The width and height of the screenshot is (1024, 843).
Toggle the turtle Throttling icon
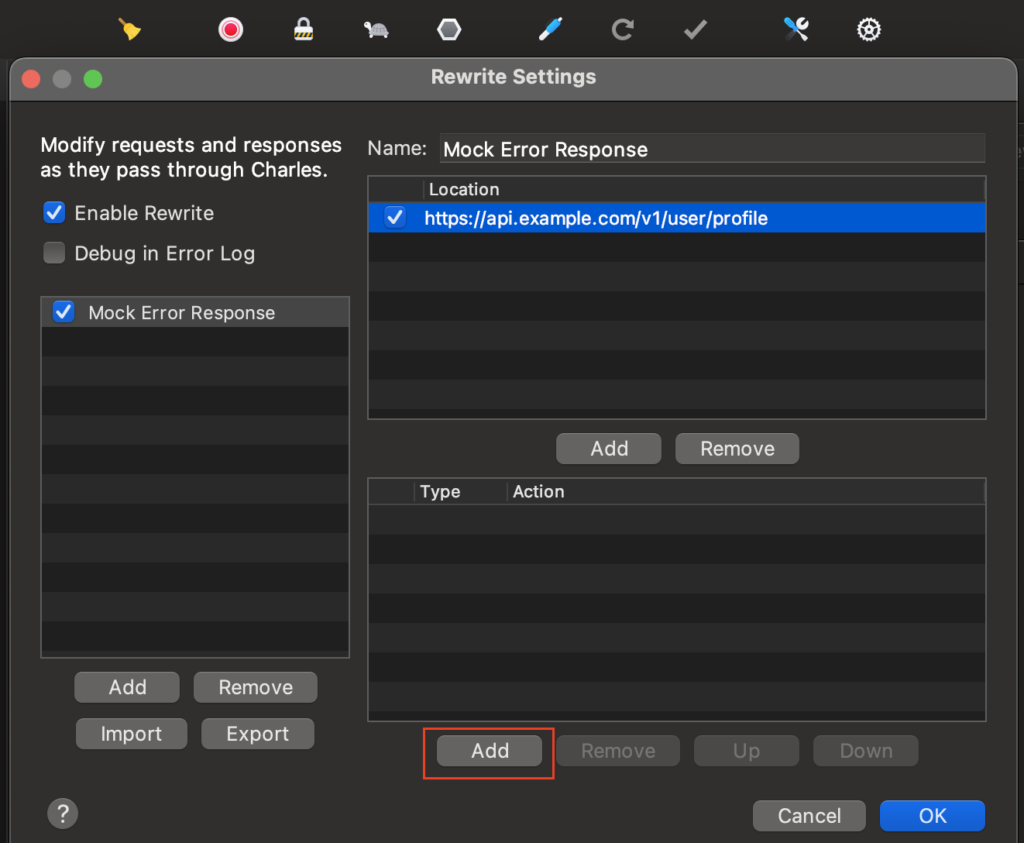pyautogui.click(x=376, y=30)
